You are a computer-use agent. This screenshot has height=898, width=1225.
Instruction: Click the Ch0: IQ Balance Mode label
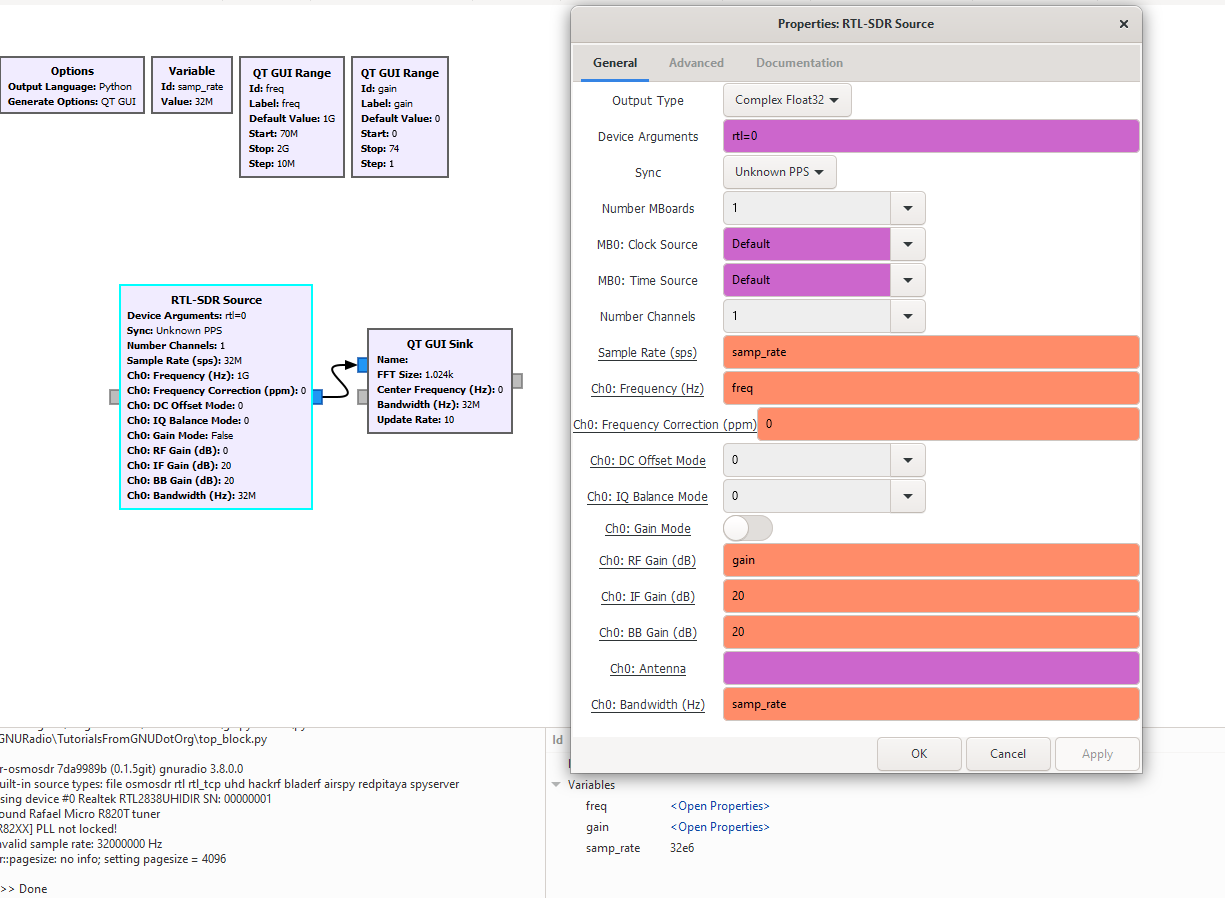[647, 496]
